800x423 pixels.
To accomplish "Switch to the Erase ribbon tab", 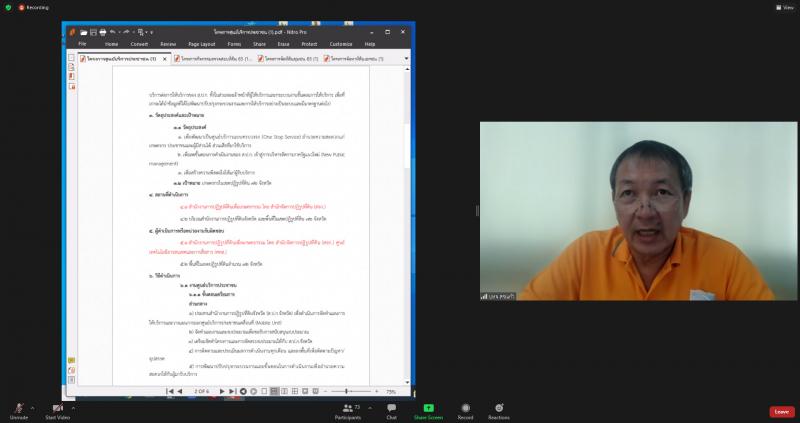I will (x=283, y=44).
